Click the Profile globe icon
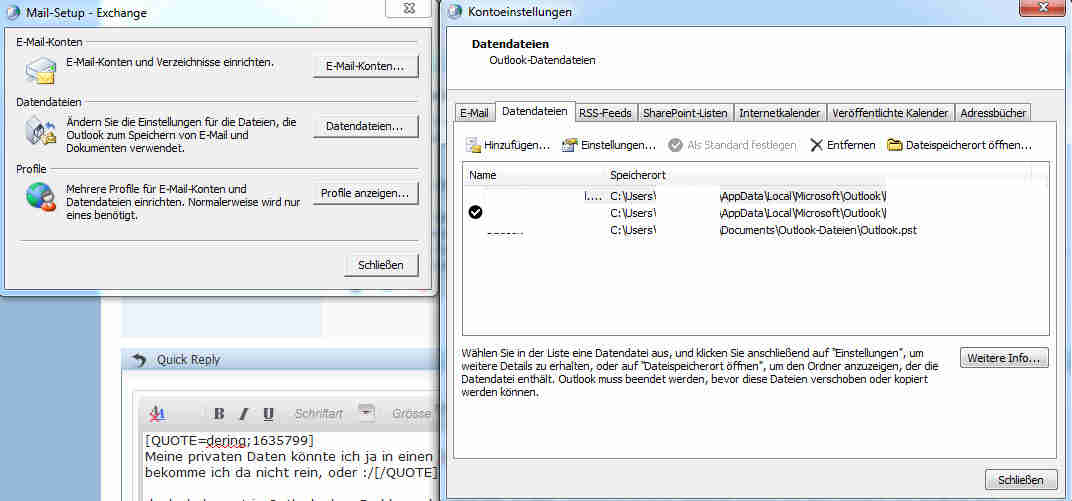Screen dimensions: 1072x501 tap(41, 197)
